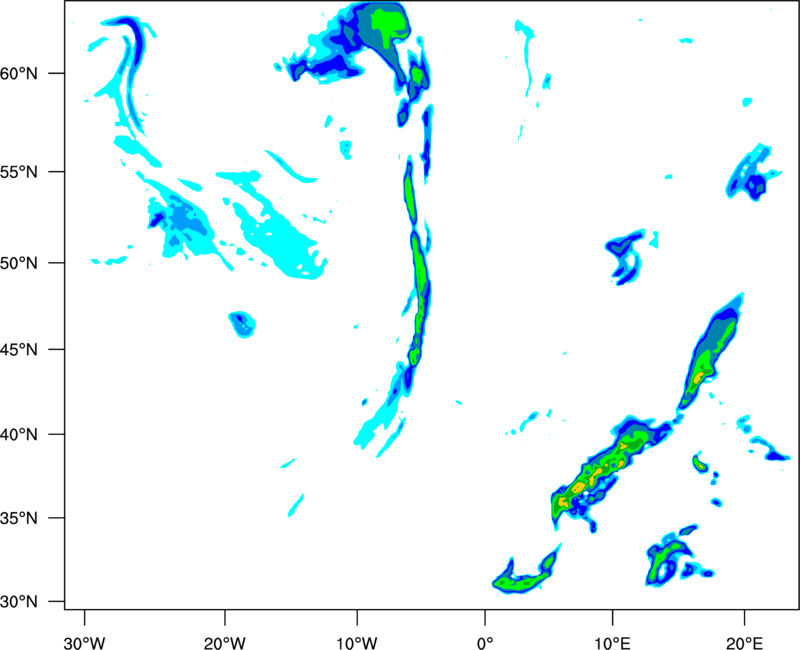Click the 30°W longitude label
The height and width of the screenshot is (650, 800).
pos(84,643)
